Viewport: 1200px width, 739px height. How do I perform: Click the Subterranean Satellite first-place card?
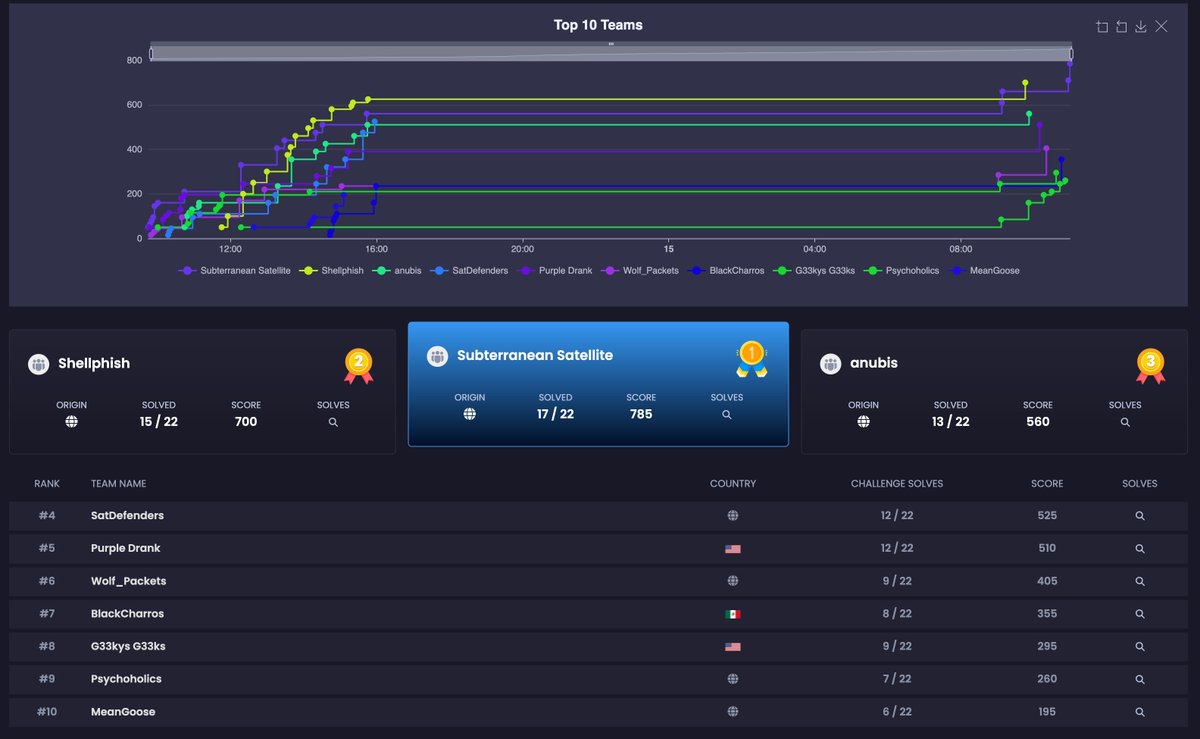click(x=598, y=385)
